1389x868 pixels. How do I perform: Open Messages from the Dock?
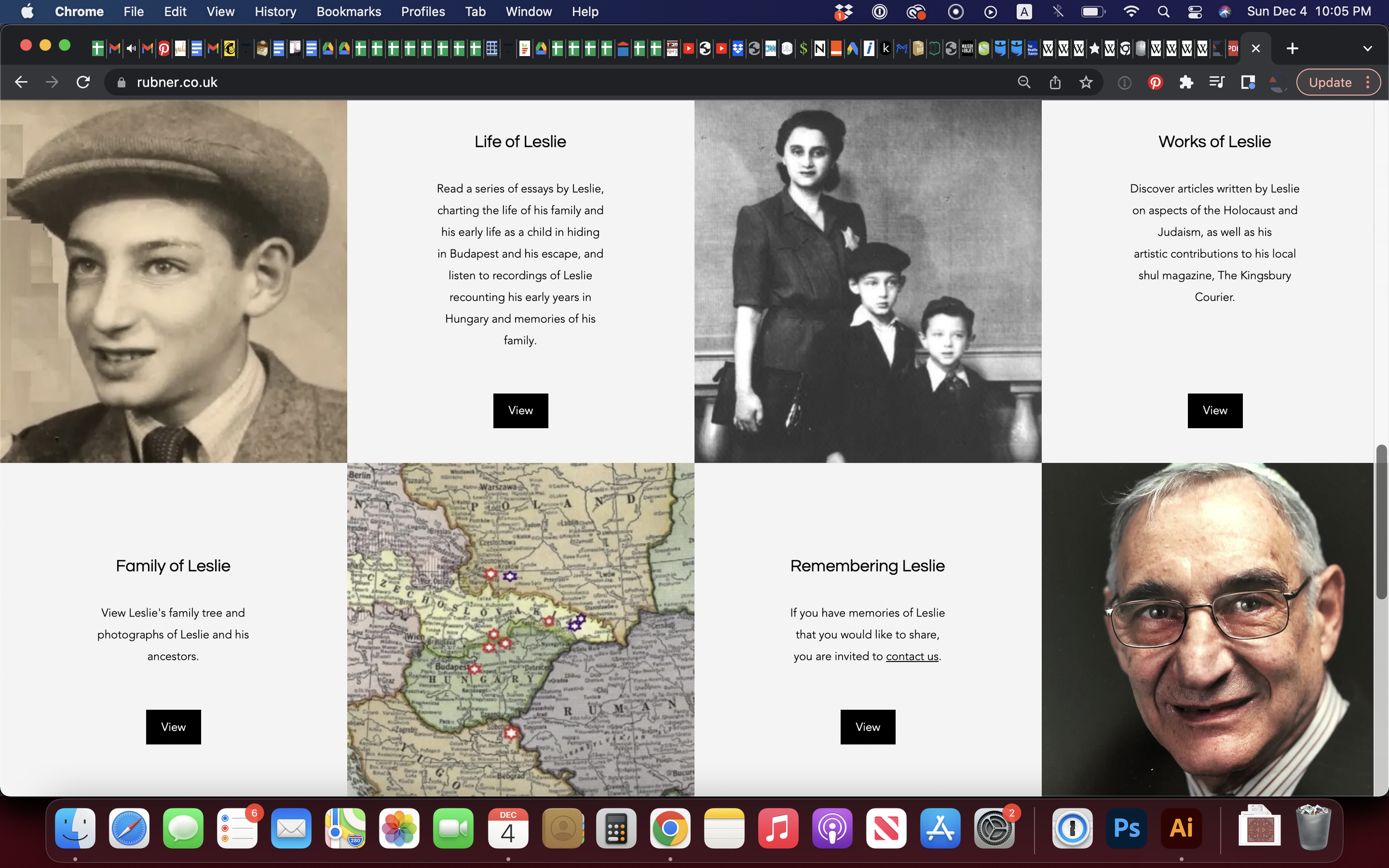[x=183, y=828]
